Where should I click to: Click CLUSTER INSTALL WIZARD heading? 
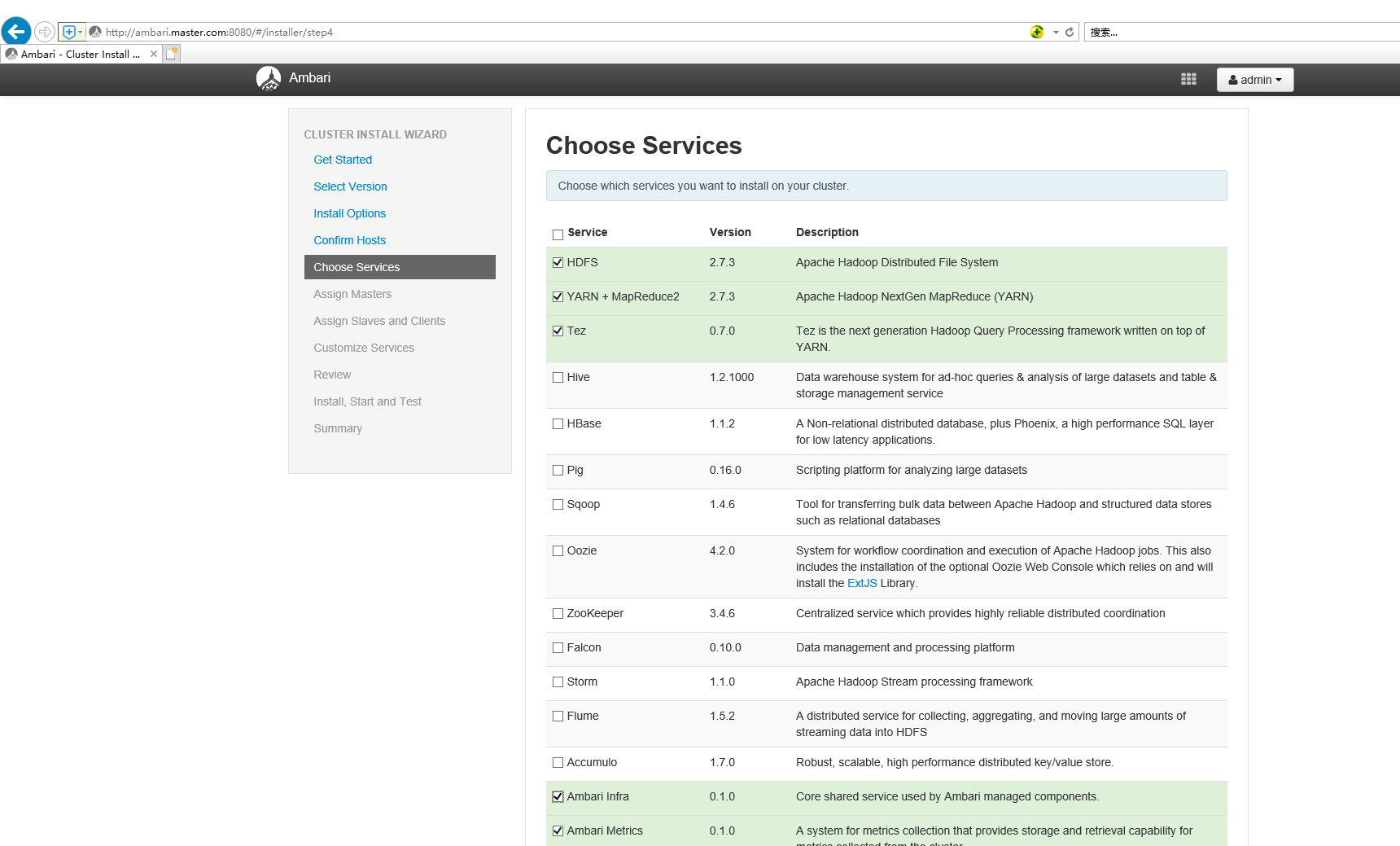pos(375,134)
